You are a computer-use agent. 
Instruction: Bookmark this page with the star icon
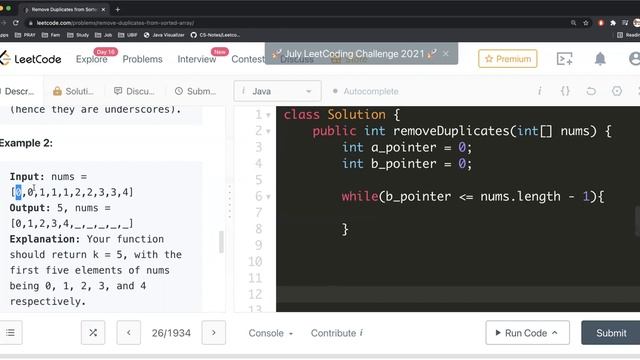coord(586,23)
